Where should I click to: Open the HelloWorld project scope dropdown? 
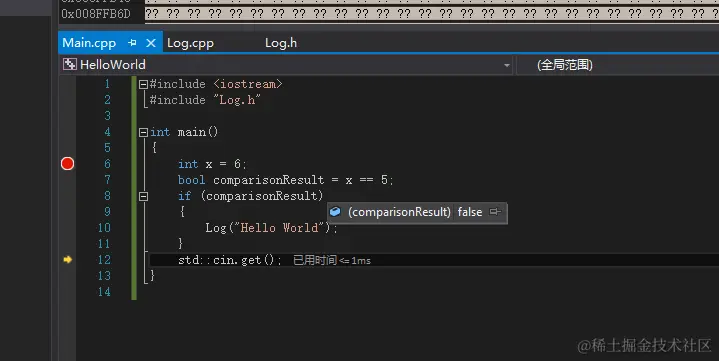click(x=506, y=65)
